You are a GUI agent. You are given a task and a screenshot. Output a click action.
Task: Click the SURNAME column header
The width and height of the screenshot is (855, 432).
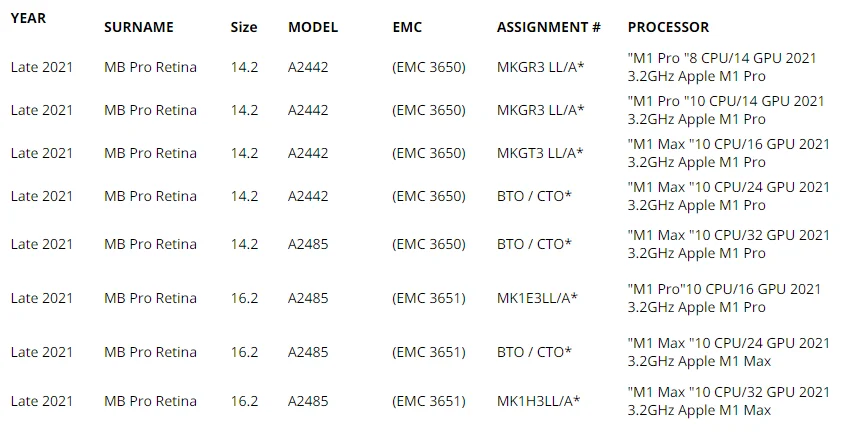point(139,27)
